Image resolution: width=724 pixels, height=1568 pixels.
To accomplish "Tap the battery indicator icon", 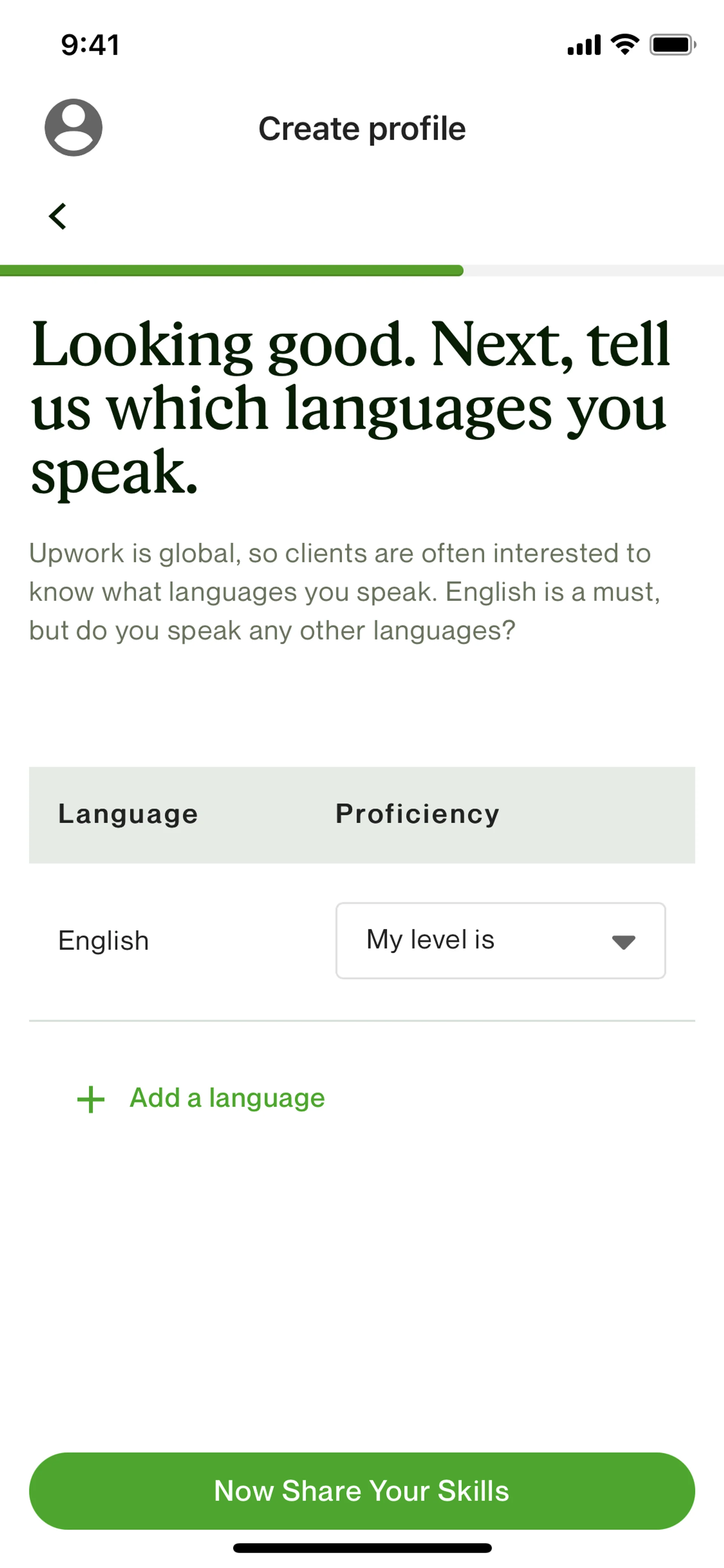I will click(x=672, y=45).
